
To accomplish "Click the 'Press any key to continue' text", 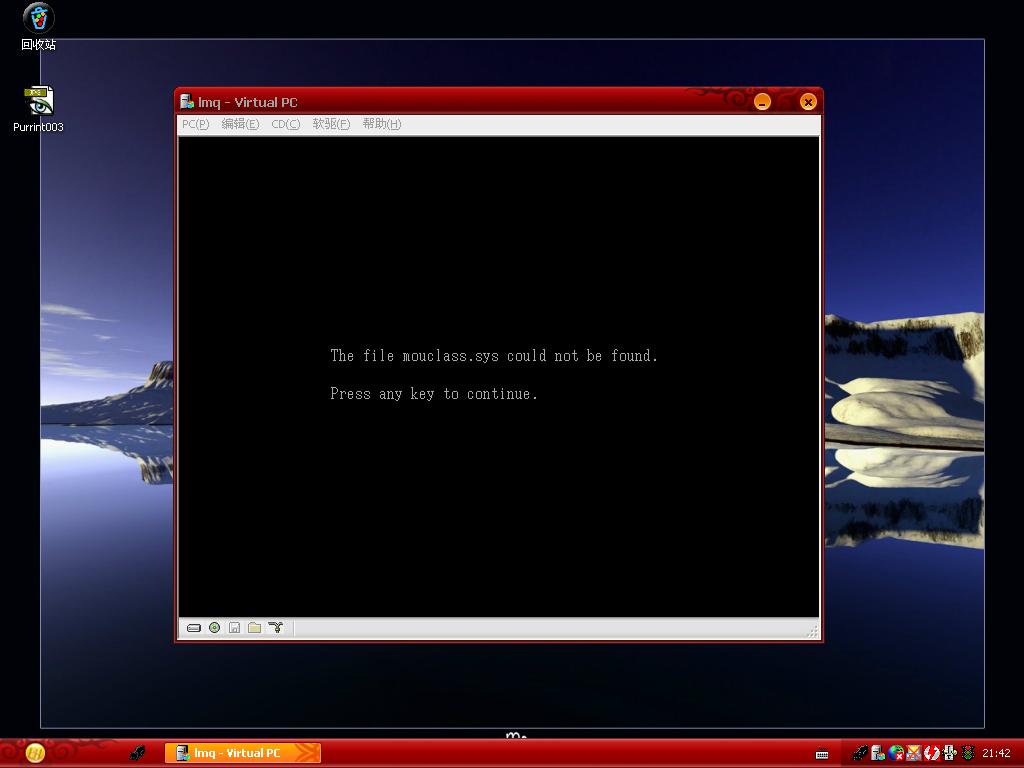I will [434, 394].
